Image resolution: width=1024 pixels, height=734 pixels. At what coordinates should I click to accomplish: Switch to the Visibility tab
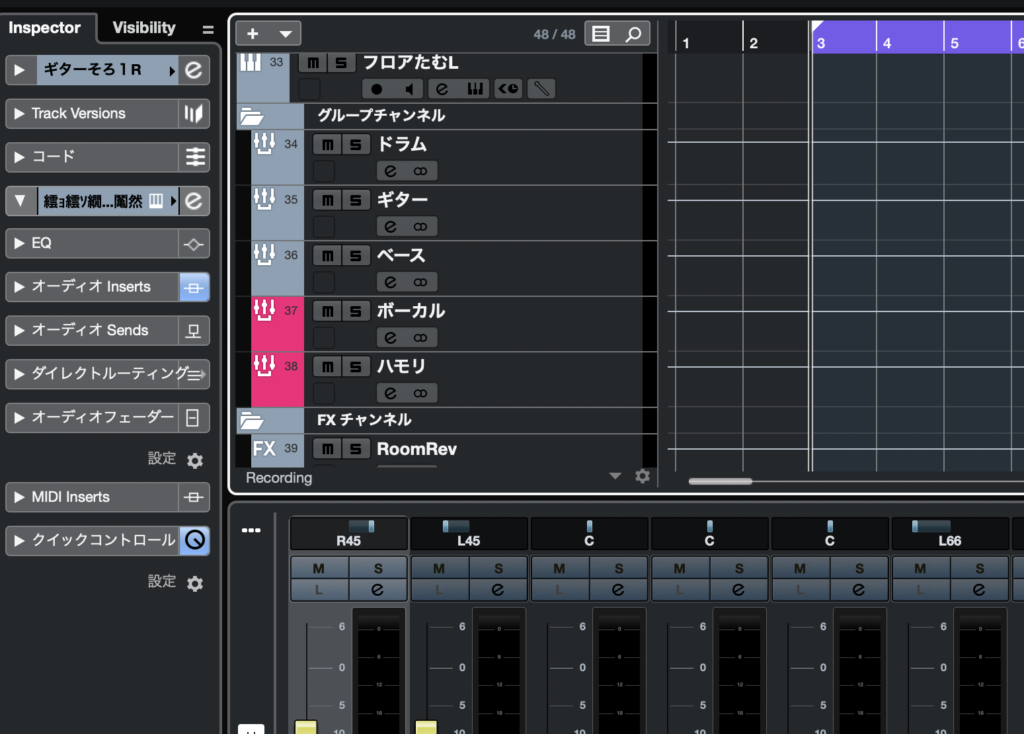point(143,28)
